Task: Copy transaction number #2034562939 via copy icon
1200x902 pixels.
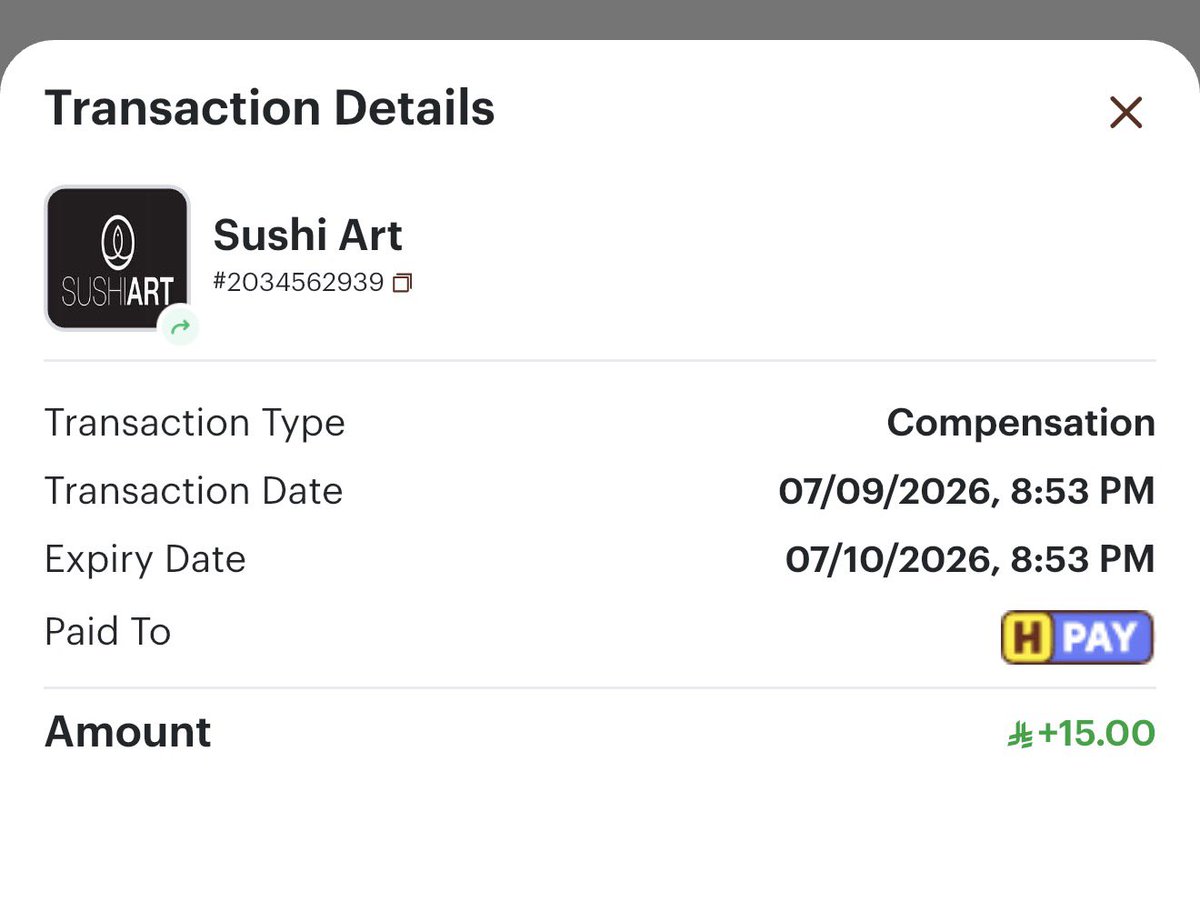Action: pyautogui.click(x=402, y=283)
